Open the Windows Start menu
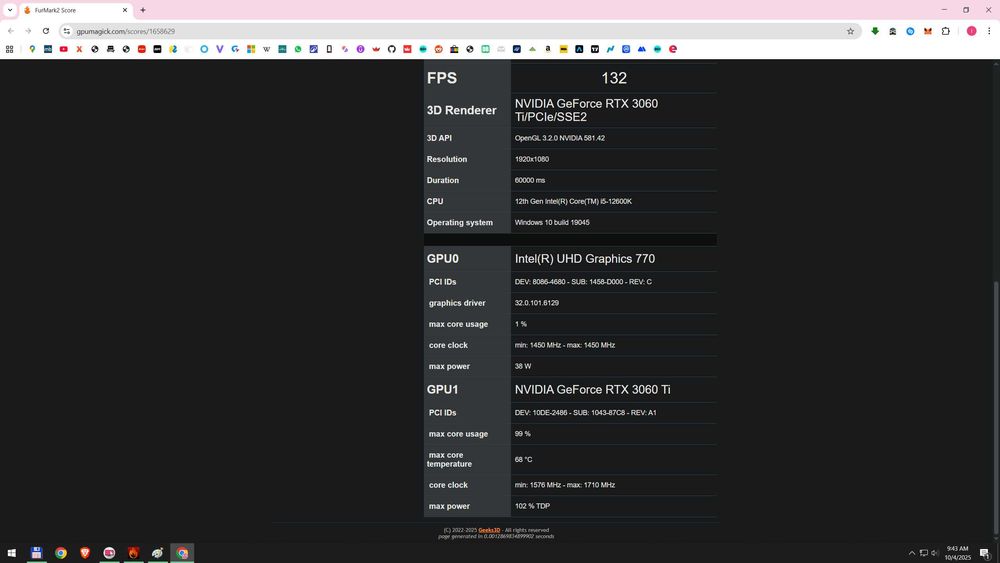Screen dimensions: 1000x563 coord(11,553)
